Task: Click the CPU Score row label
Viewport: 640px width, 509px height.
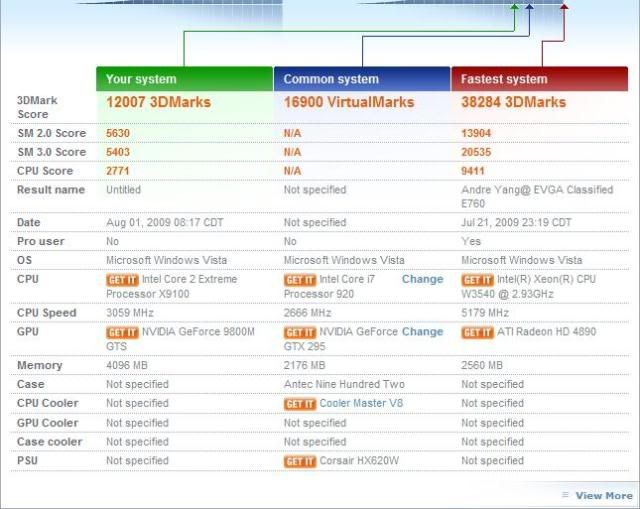Action: click(x=45, y=171)
